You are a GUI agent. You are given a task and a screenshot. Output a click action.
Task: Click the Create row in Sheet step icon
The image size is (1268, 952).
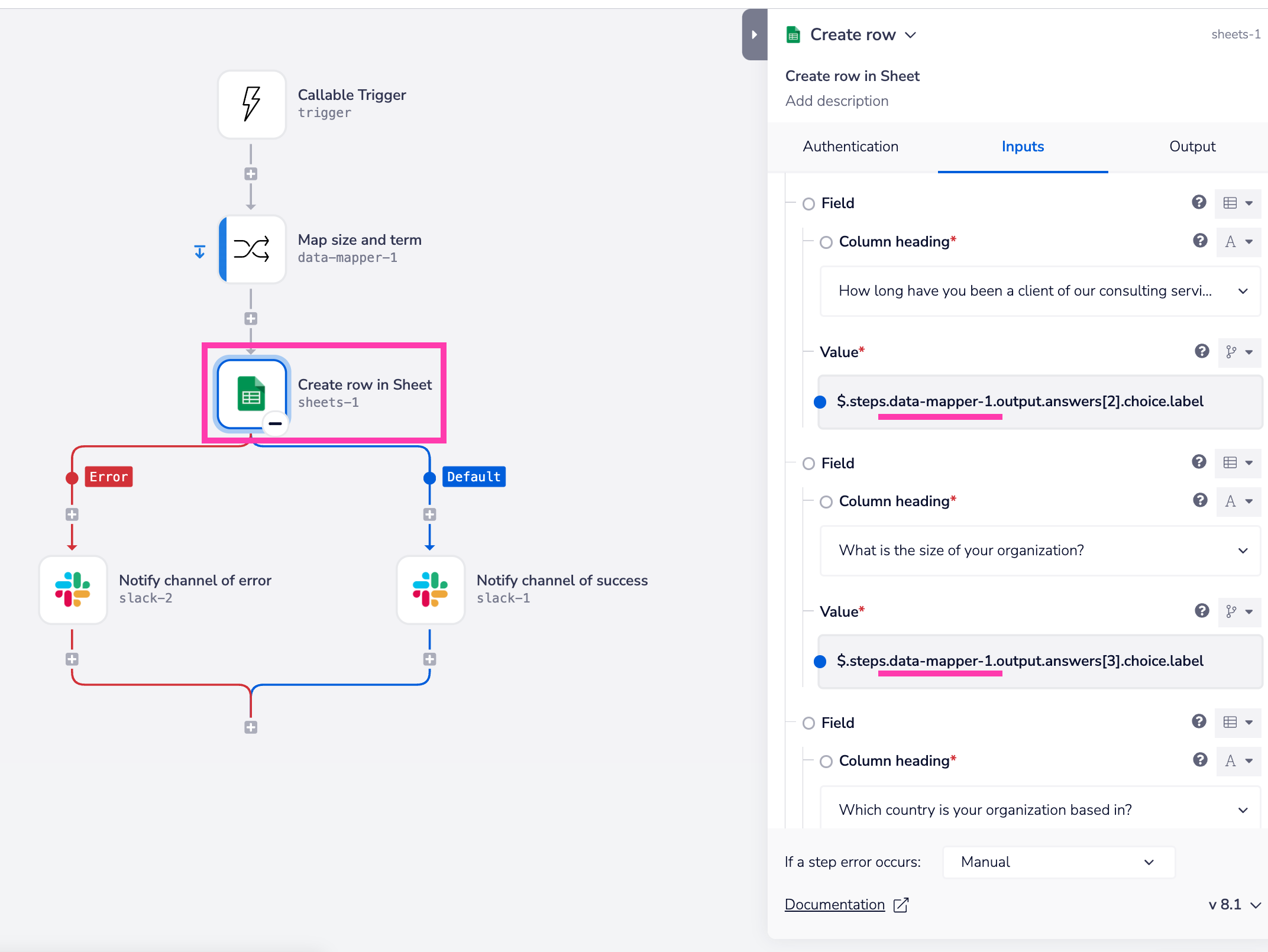[x=251, y=394]
